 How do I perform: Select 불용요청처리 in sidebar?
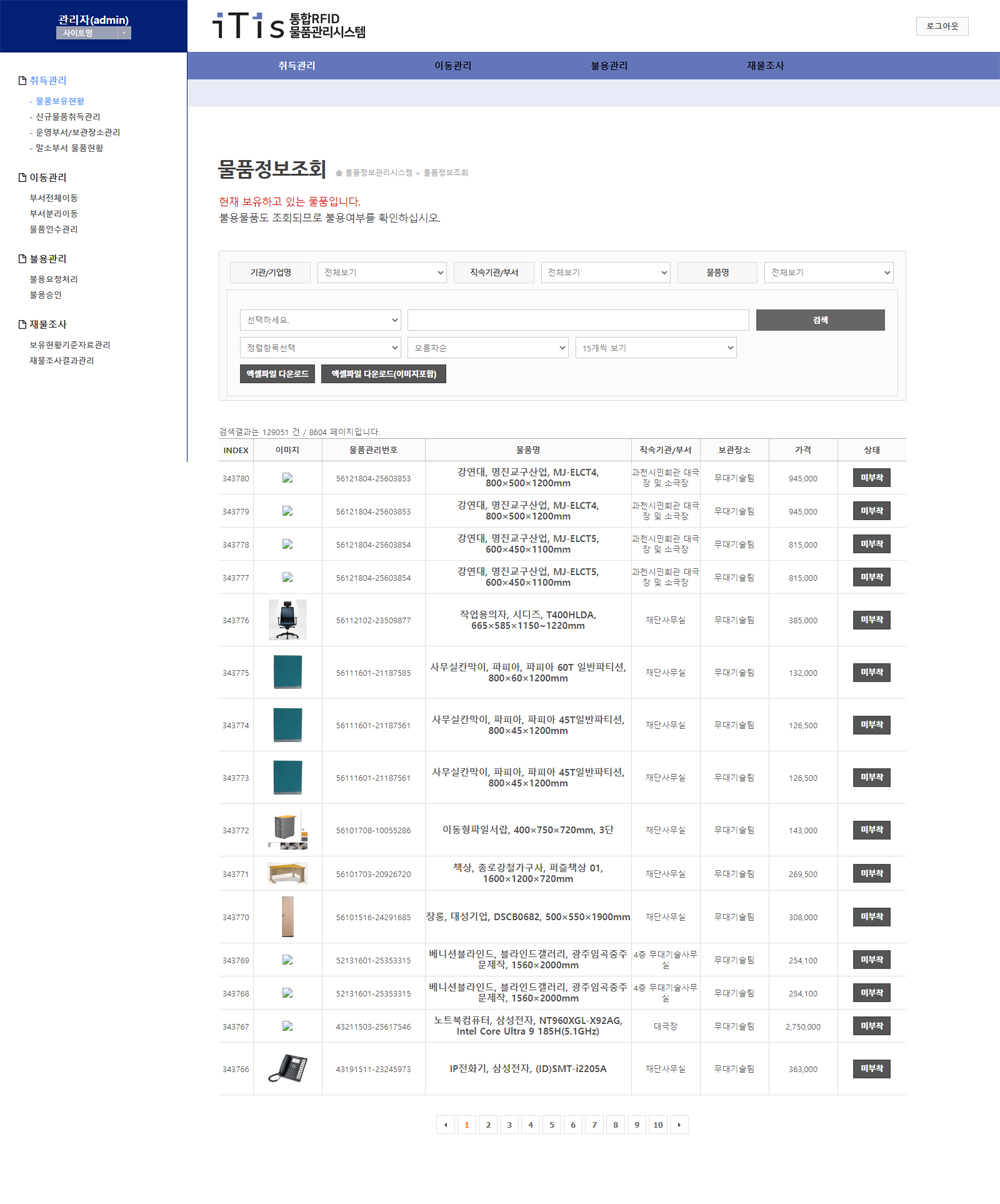tap(54, 280)
